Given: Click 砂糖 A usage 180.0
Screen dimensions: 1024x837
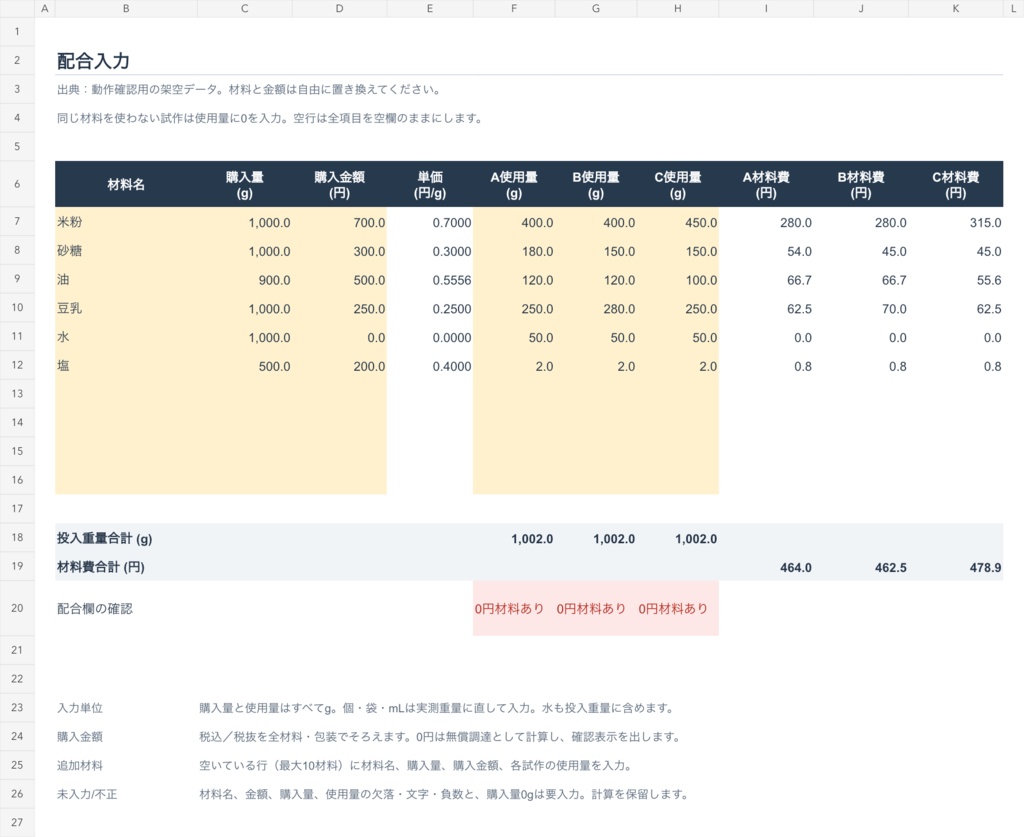Looking at the screenshot, I should 514,251.
